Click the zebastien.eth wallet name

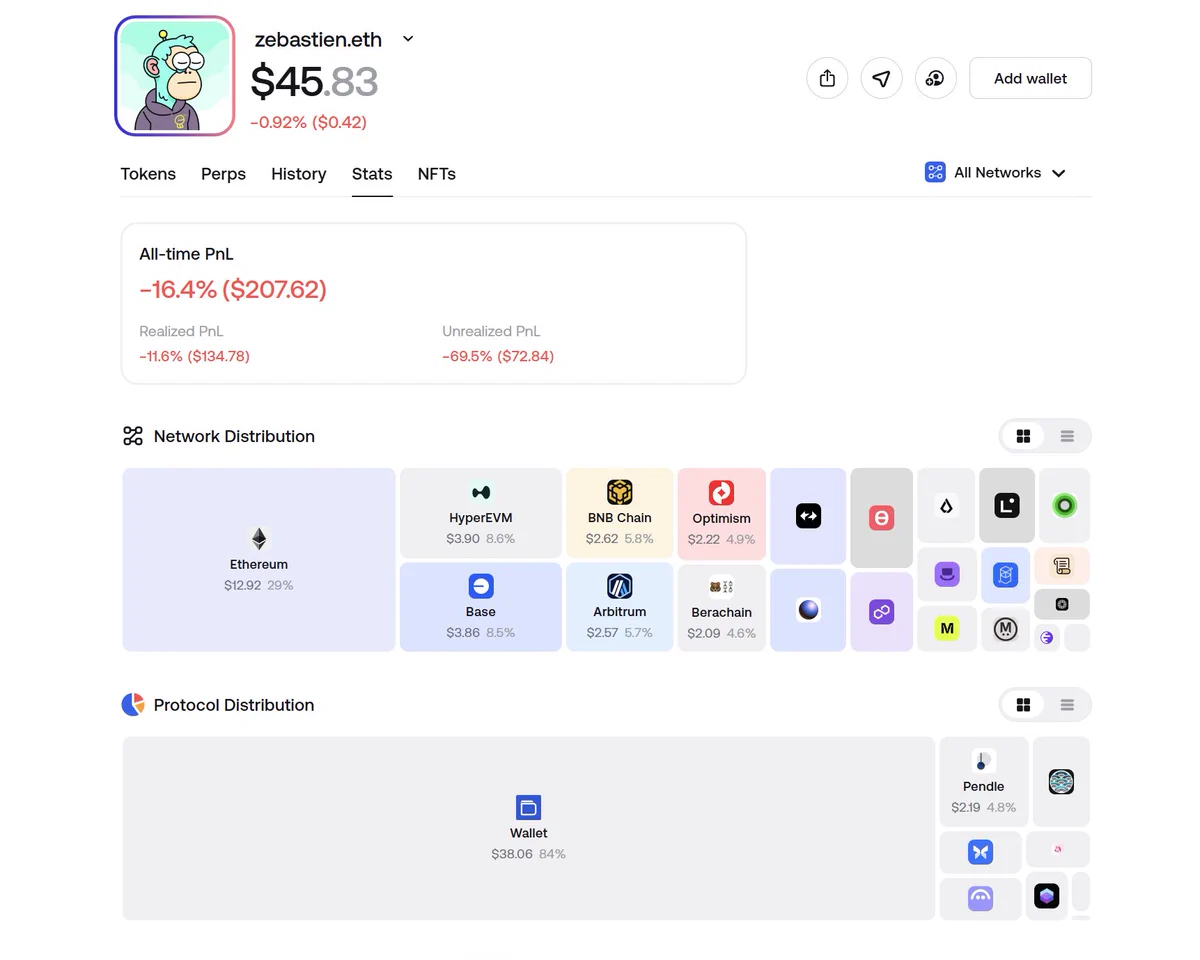pyautogui.click(x=318, y=40)
